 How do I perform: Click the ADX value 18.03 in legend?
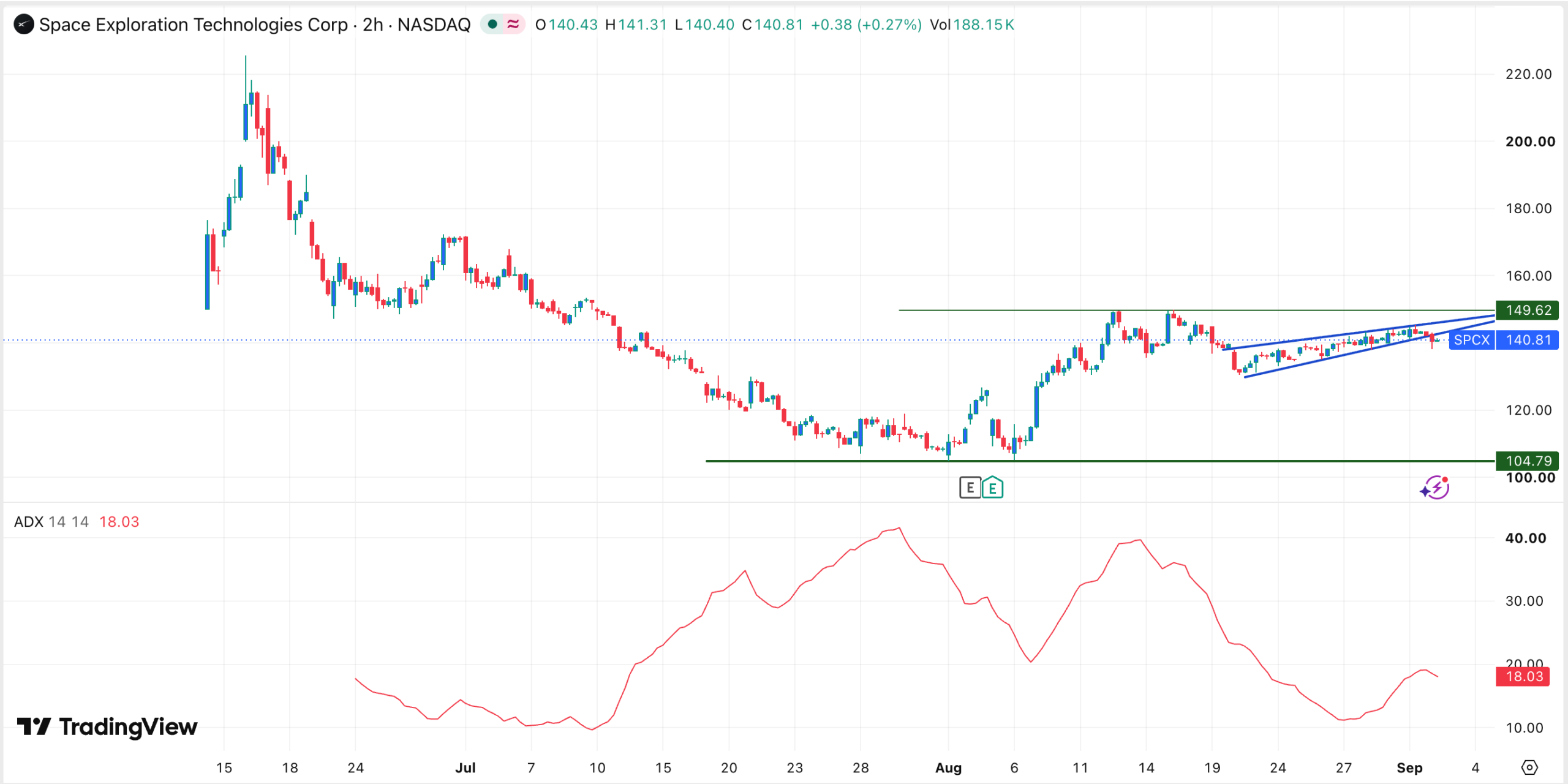click(119, 522)
